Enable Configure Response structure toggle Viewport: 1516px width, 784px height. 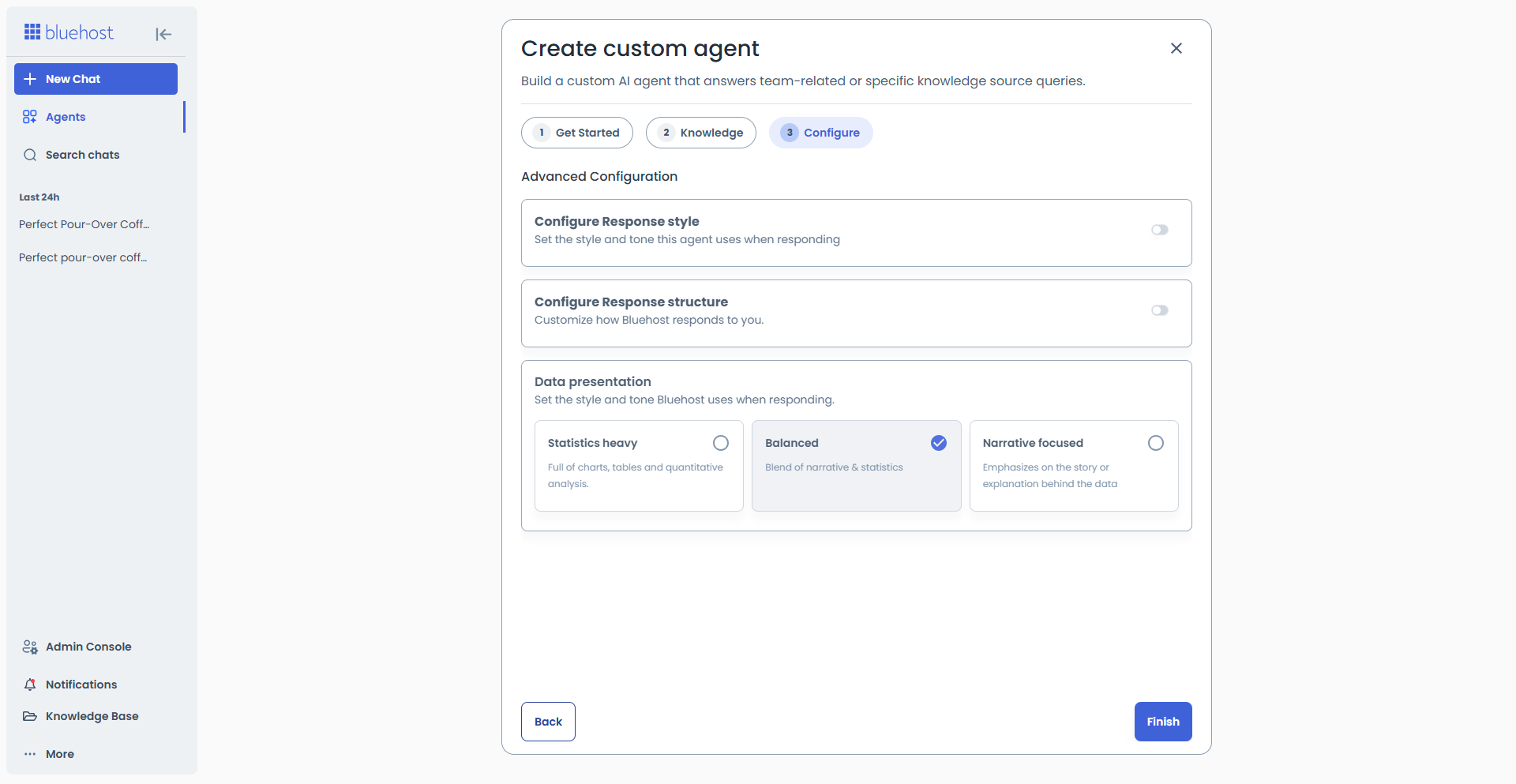[x=1159, y=310]
